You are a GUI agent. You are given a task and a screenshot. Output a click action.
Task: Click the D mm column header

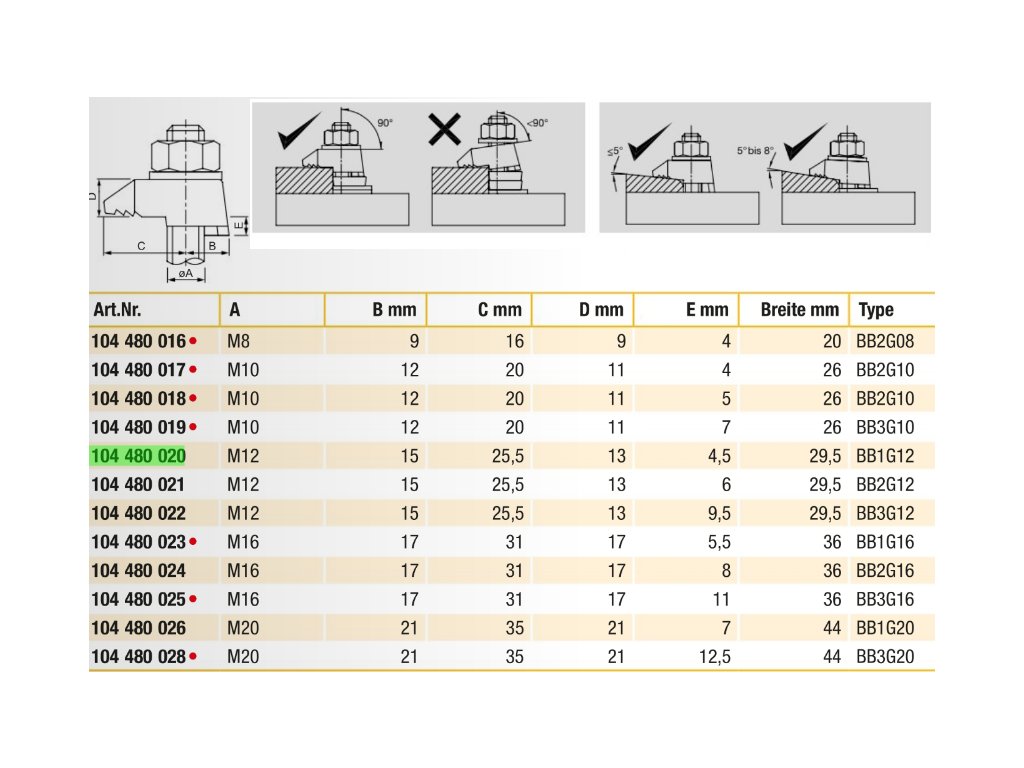click(601, 310)
